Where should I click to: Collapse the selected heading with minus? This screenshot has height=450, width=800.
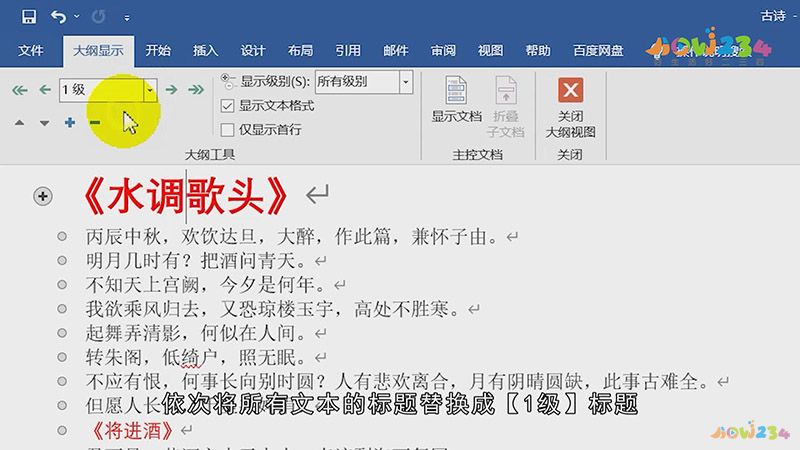pos(94,122)
